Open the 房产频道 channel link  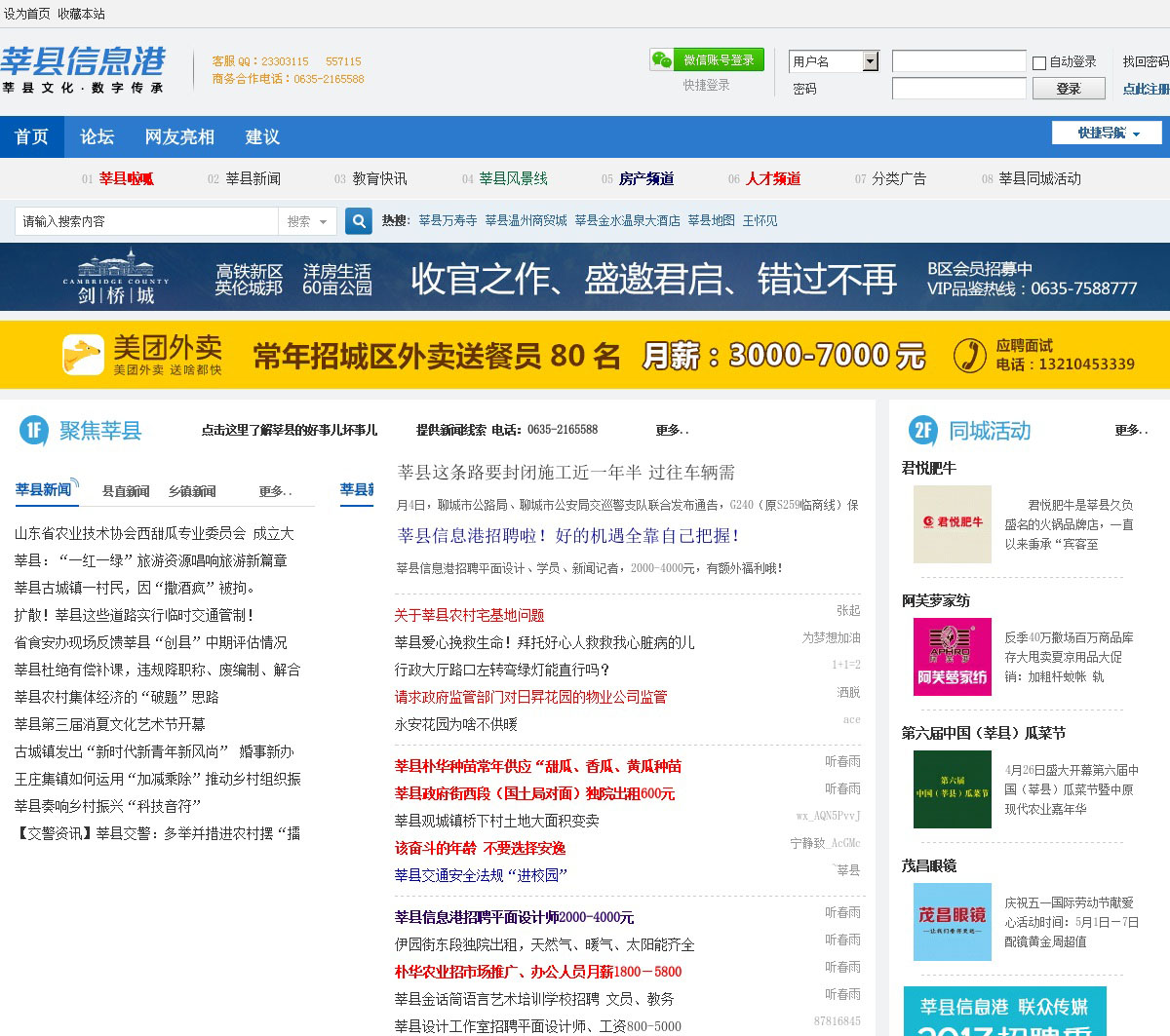click(x=645, y=178)
